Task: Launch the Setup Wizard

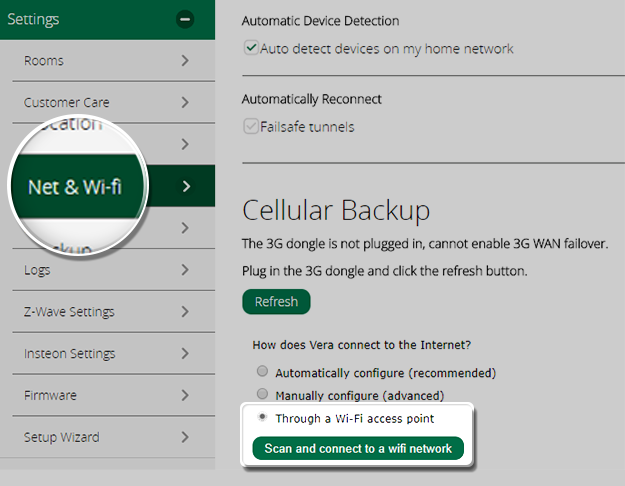Action: pyautogui.click(x=61, y=438)
